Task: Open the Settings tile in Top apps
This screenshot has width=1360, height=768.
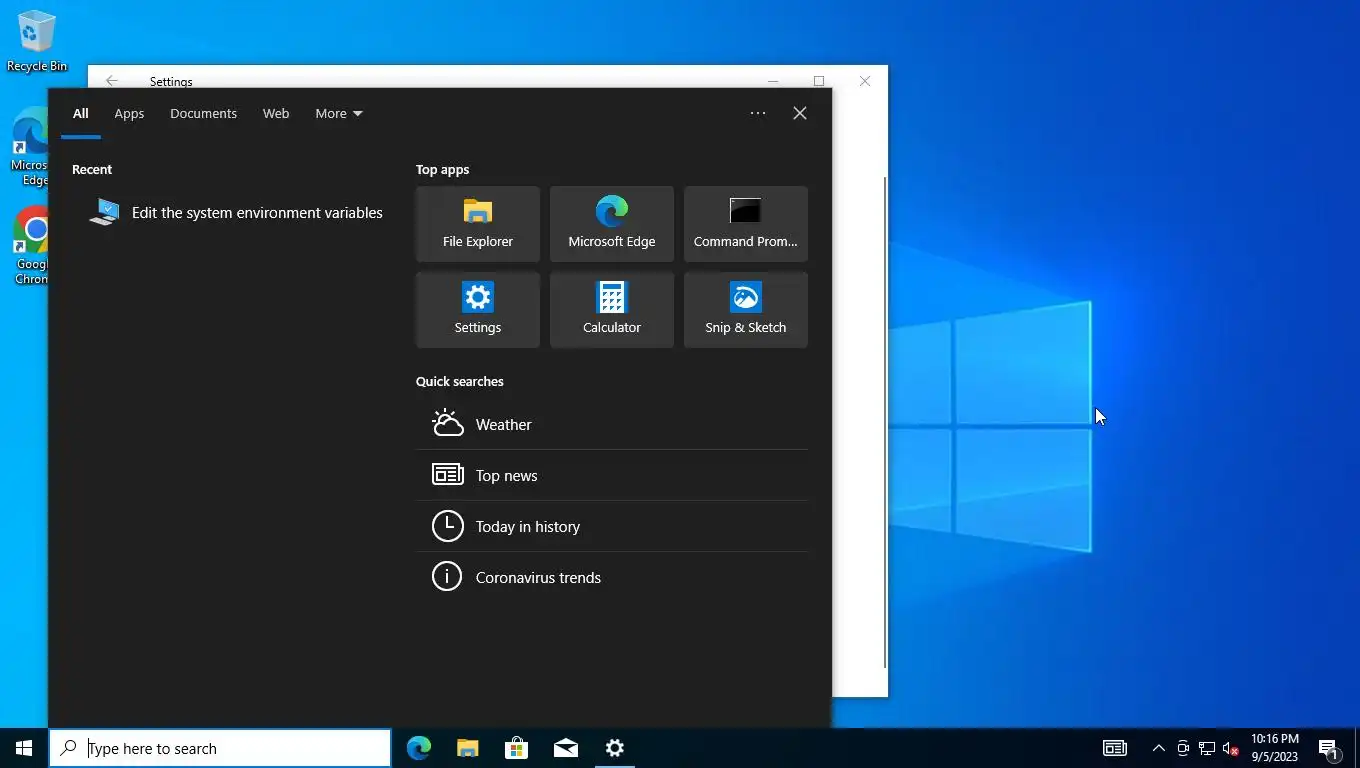Action: 478,310
